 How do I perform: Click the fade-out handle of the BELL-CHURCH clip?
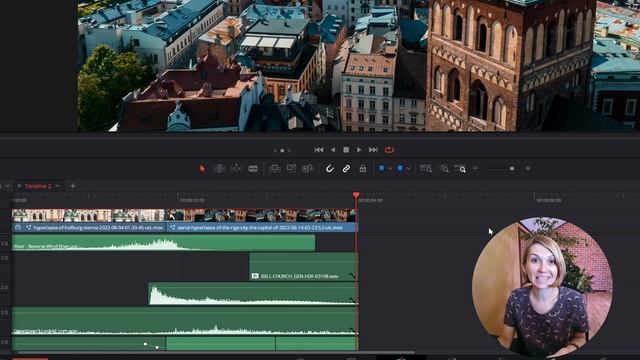352,276
